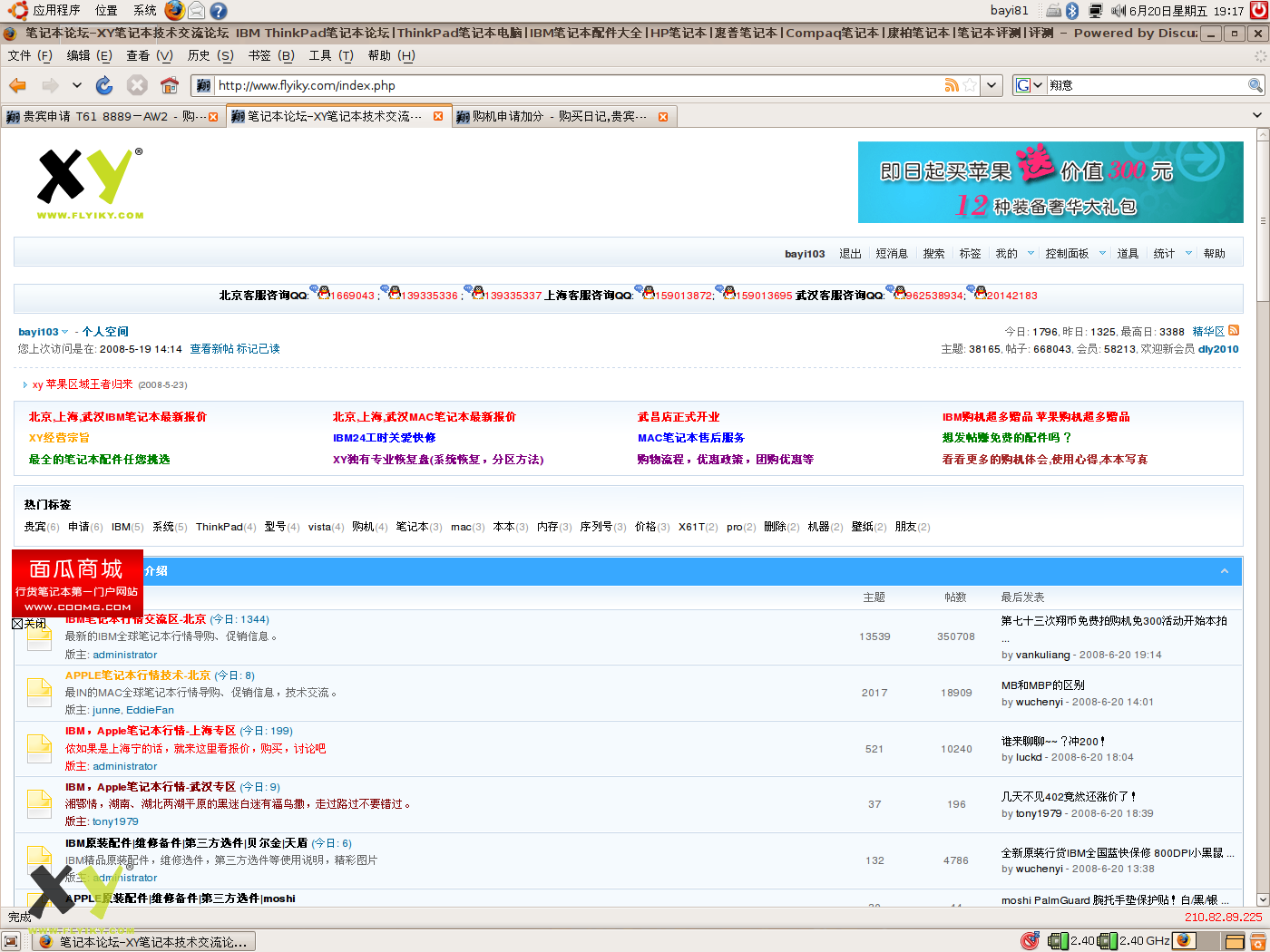Open the home page via house icon

[x=170, y=85]
